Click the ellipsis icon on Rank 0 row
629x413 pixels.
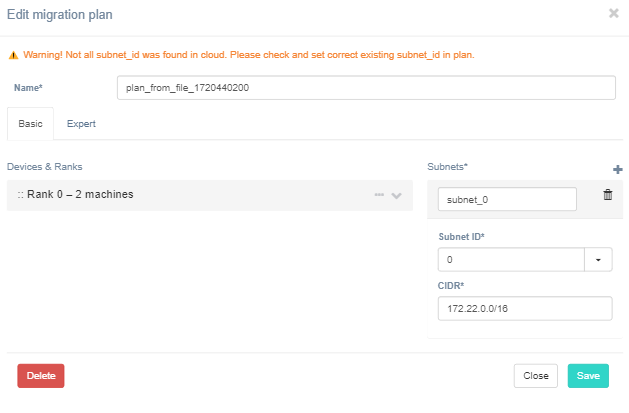[x=379, y=195]
